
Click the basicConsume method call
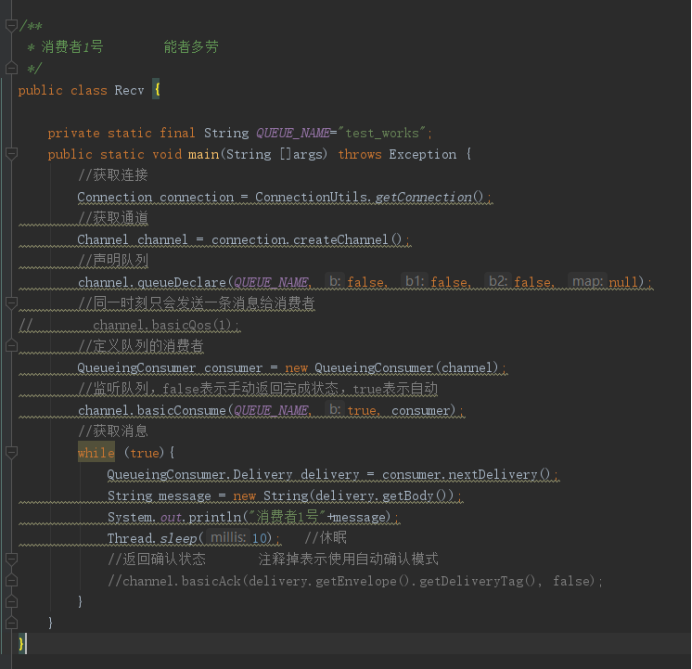point(181,410)
